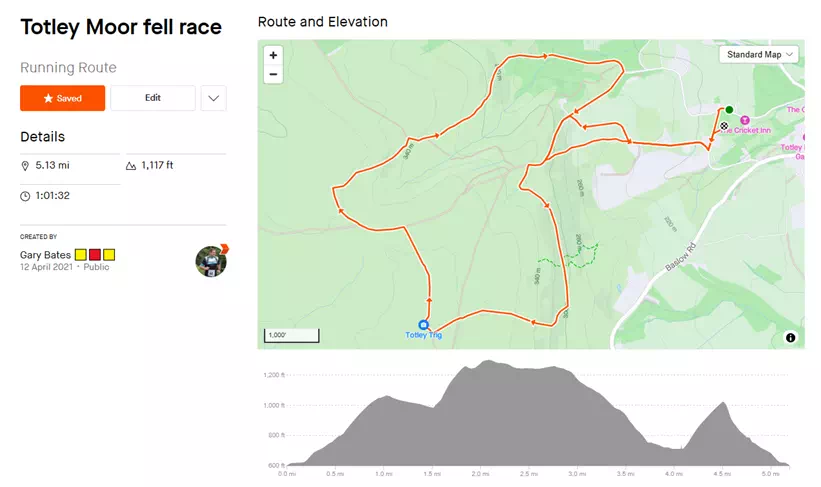Zoom out on the route map
Screen dimensions: 821x487
[x=273, y=75]
